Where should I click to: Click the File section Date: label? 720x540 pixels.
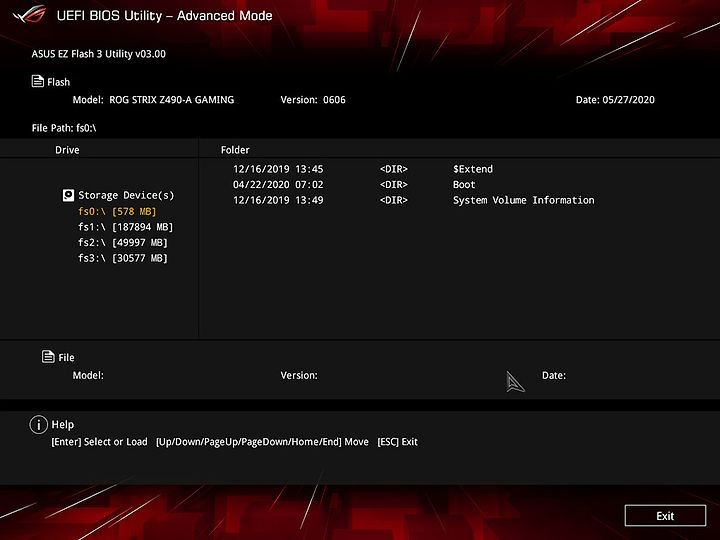click(x=554, y=375)
